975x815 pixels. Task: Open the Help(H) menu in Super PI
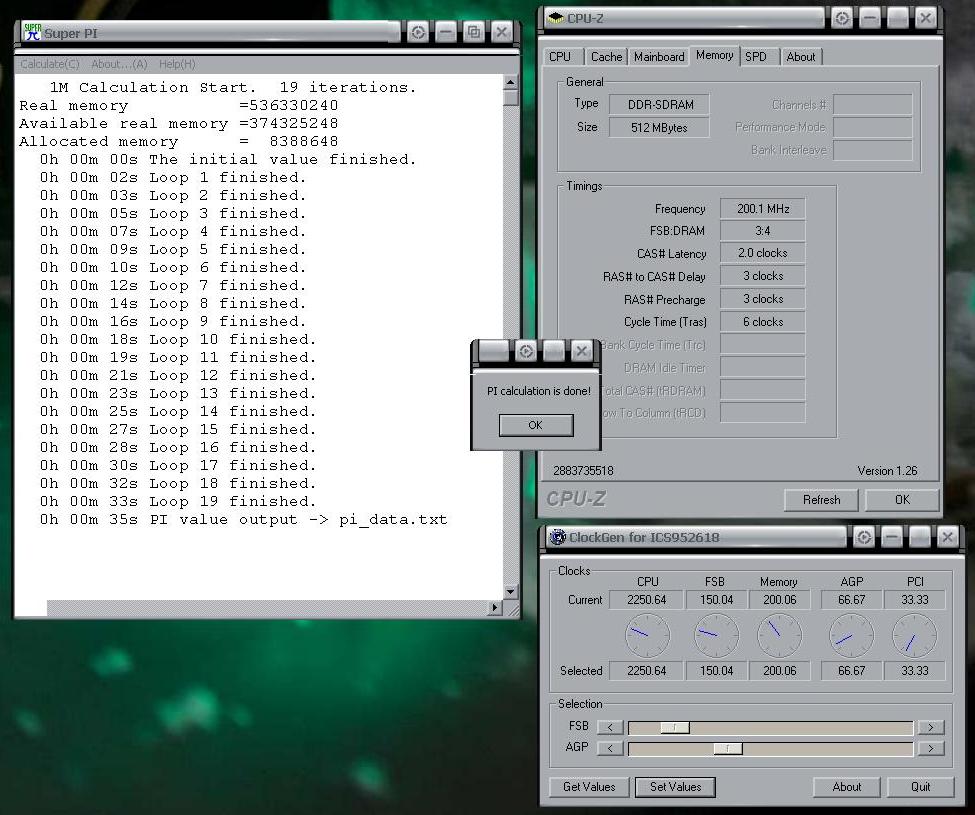(x=177, y=64)
